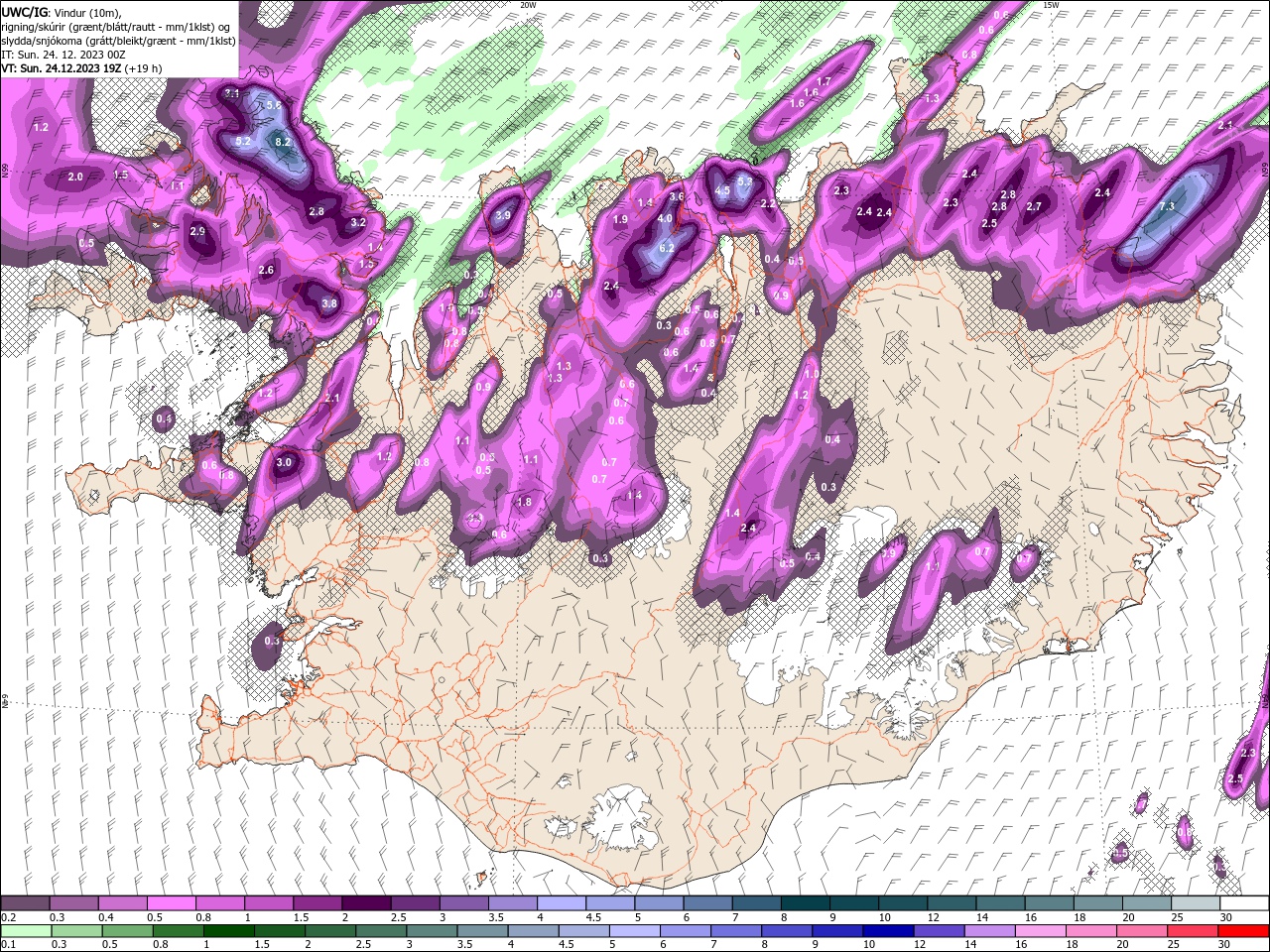This screenshot has width=1270, height=952.
Task: Click the 6.2 snowfall value on the map
Action: point(667,248)
